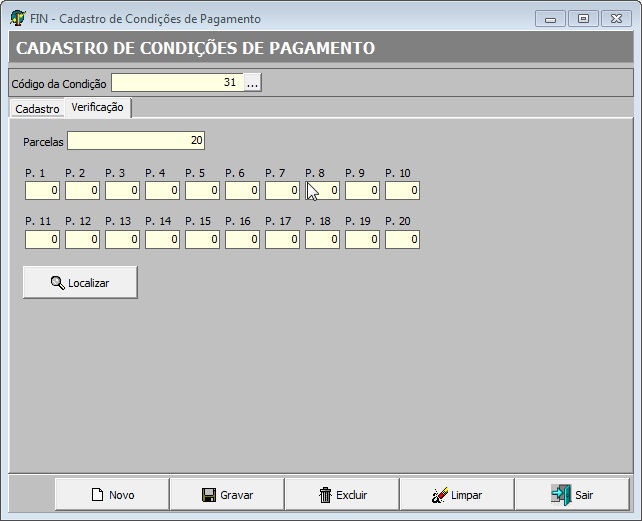Click the Excluir trash can icon
Screen dimensions: 642x521
(x=325, y=495)
